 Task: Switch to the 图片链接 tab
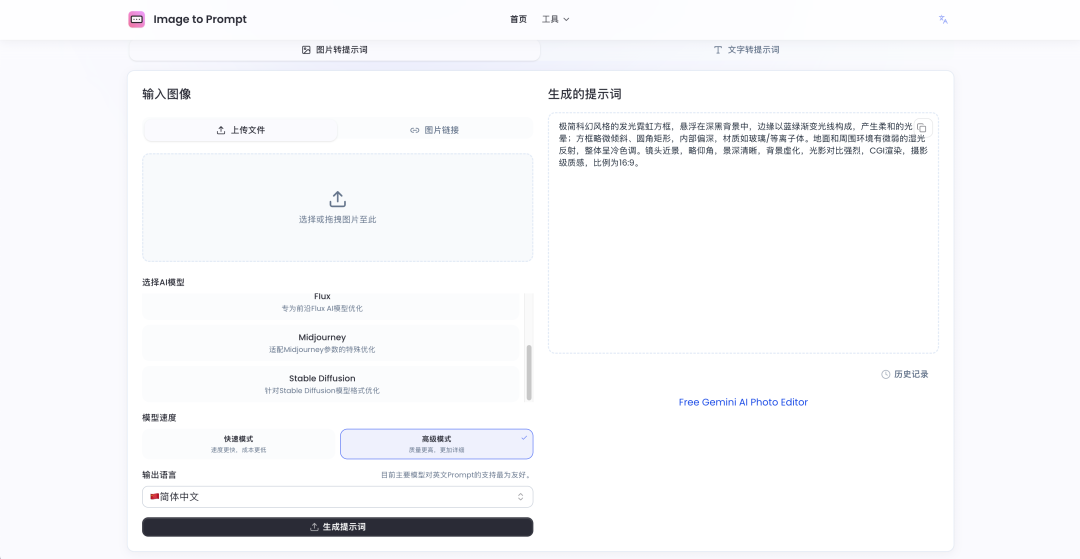click(x=435, y=130)
